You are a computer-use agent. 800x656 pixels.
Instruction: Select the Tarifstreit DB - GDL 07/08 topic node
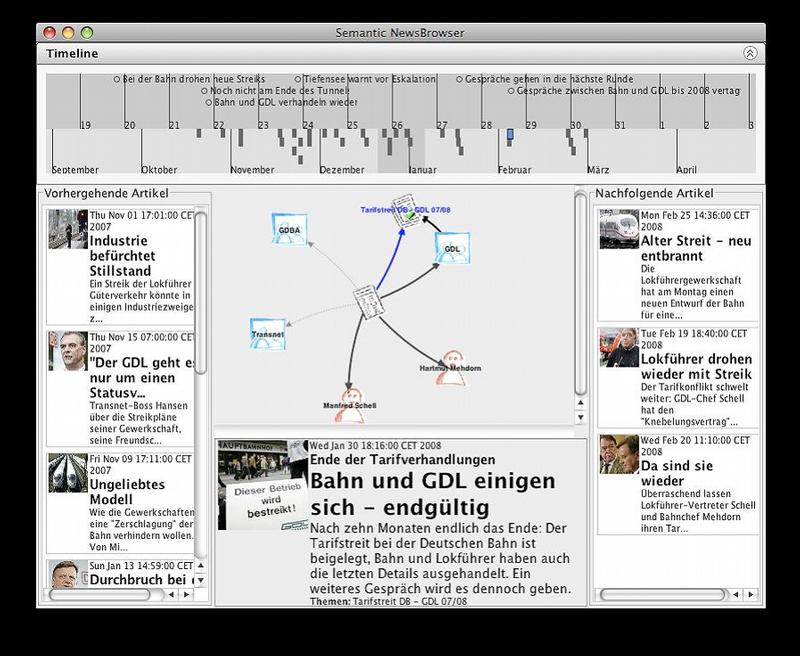[x=407, y=210]
